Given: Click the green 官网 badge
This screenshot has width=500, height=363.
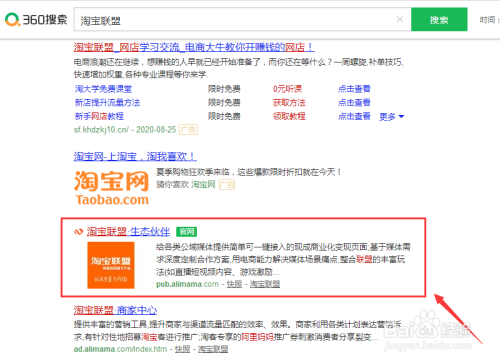Looking at the screenshot, I should [x=187, y=232].
